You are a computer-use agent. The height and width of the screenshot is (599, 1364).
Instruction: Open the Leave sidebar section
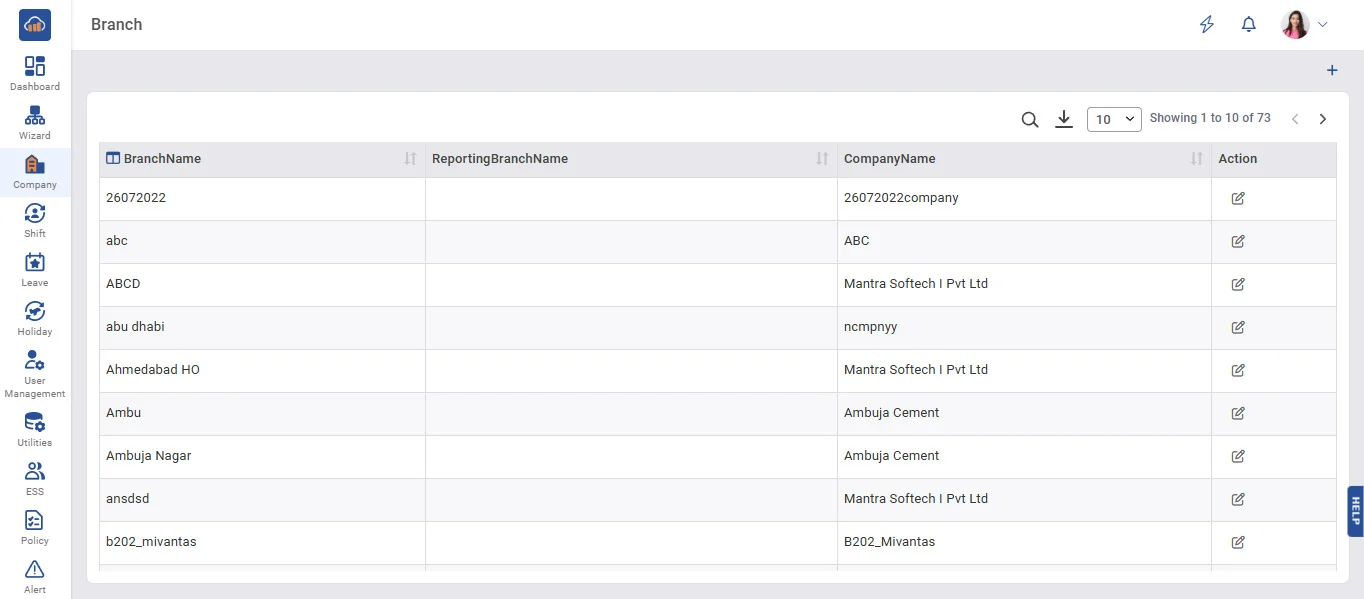click(35, 269)
